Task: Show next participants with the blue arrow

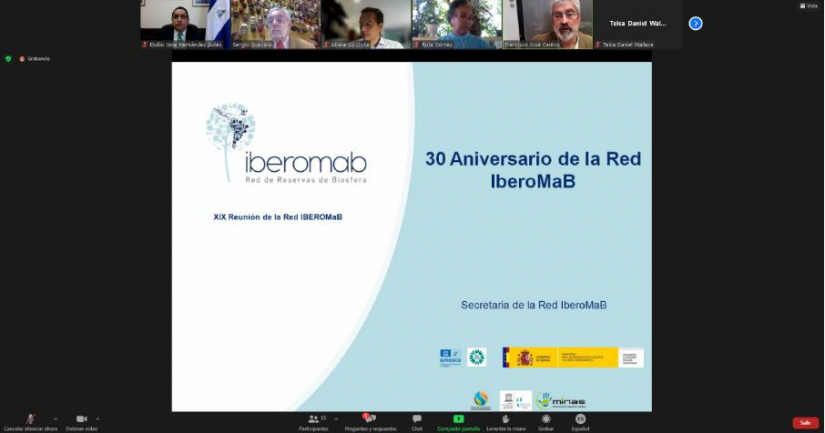Action: (696, 23)
